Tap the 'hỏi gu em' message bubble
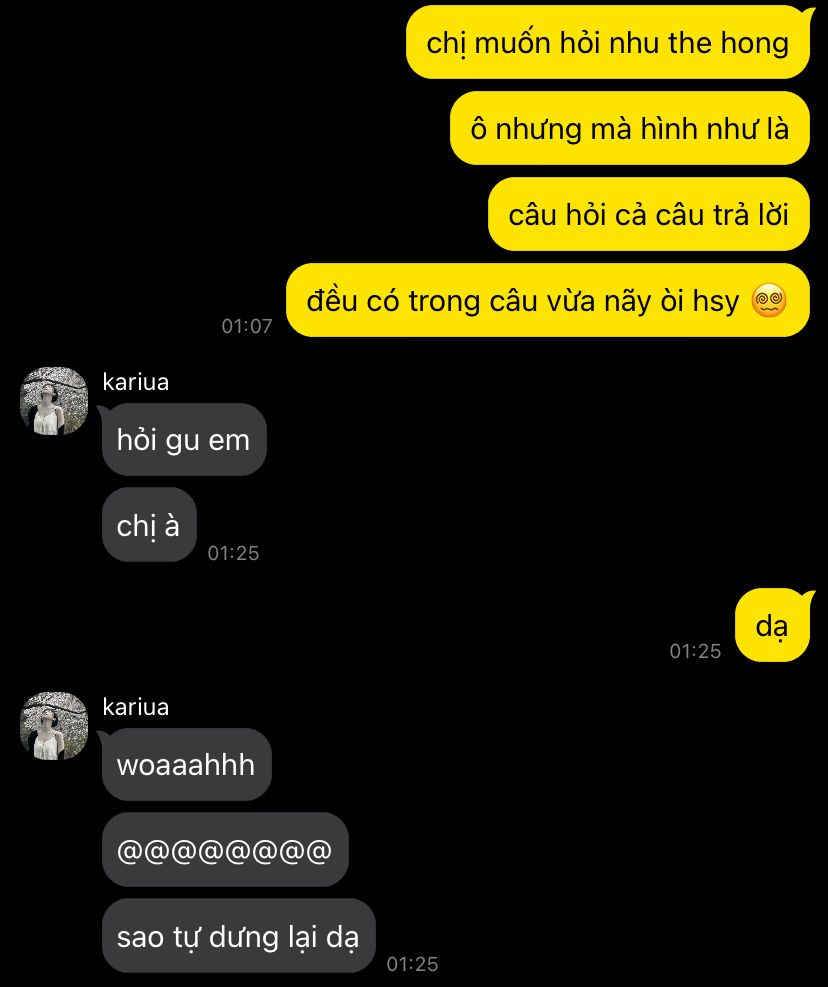The image size is (828, 987). (184, 439)
